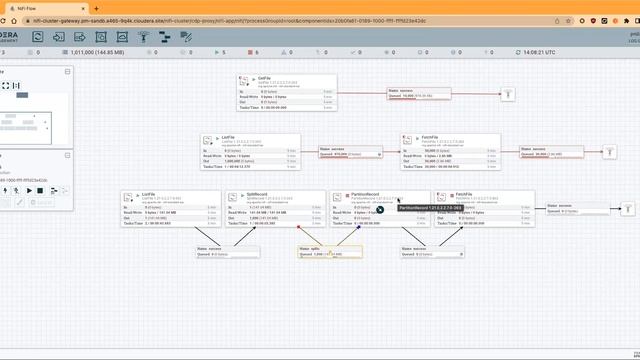The width and height of the screenshot is (640, 360).
Task: Click the Stop square button in Operate
Action: (40, 191)
